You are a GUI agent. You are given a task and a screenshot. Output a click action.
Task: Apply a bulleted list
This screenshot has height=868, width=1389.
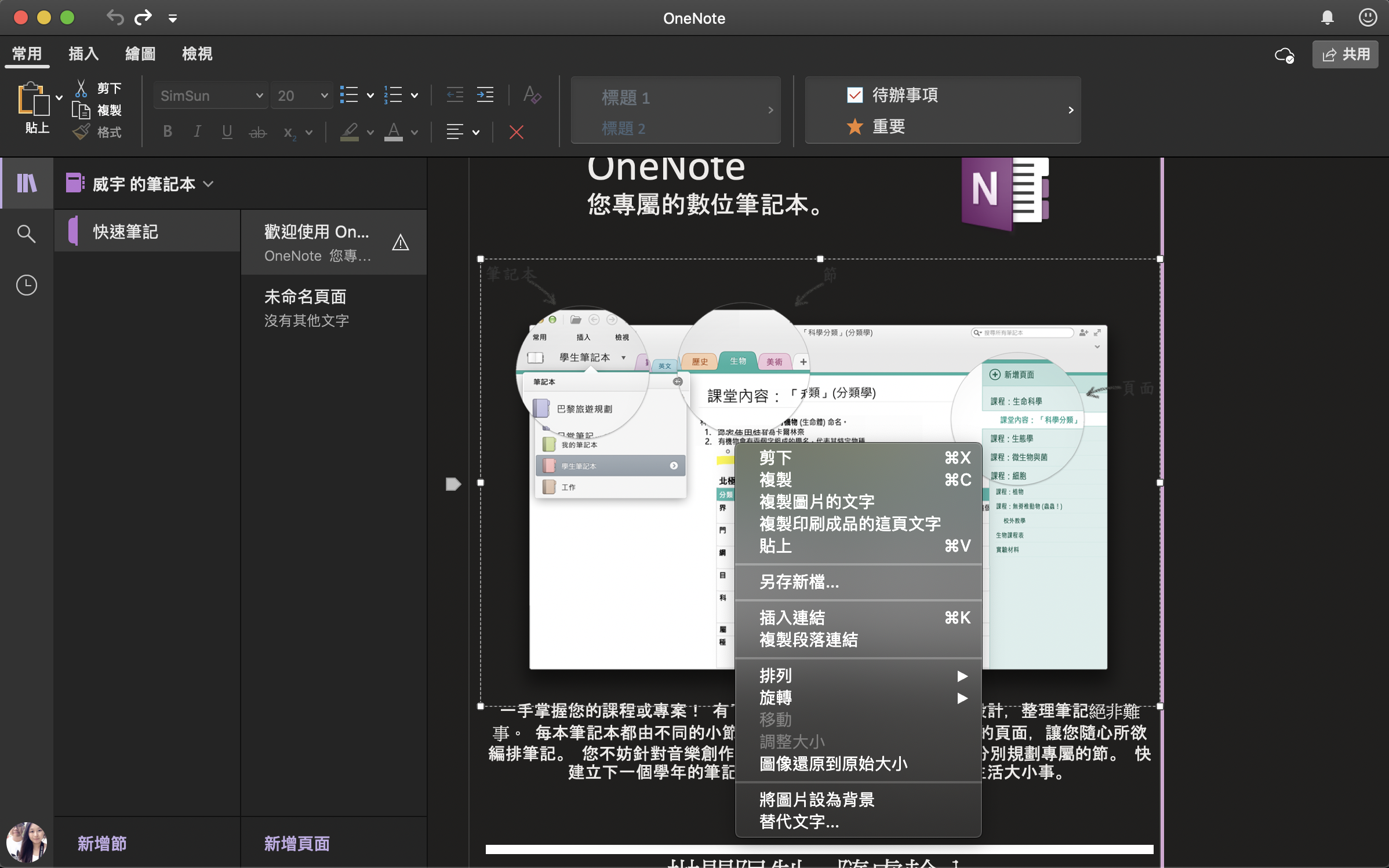(349, 95)
